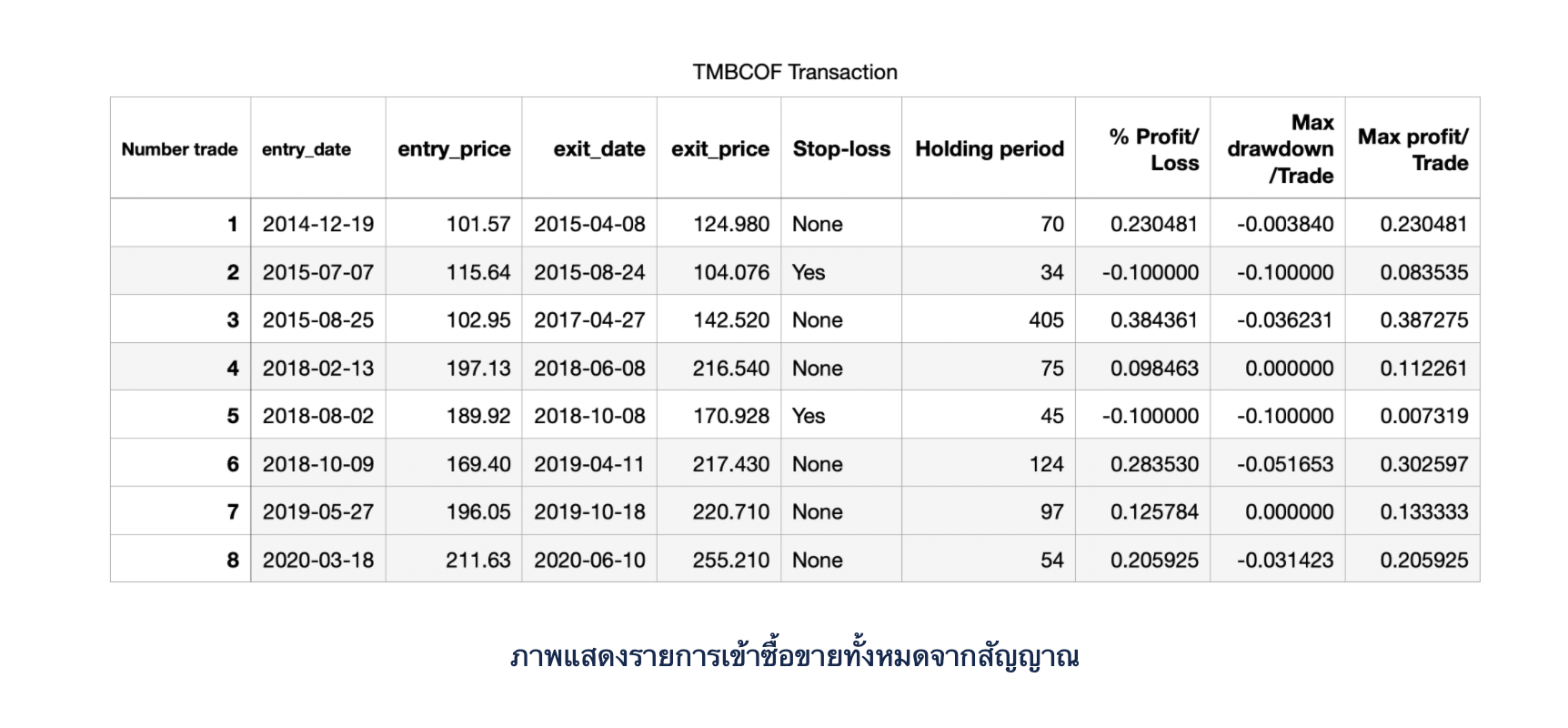This screenshot has height=728, width=1568.
Task: Click the Thai caption below the table
Action: (x=794, y=656)
